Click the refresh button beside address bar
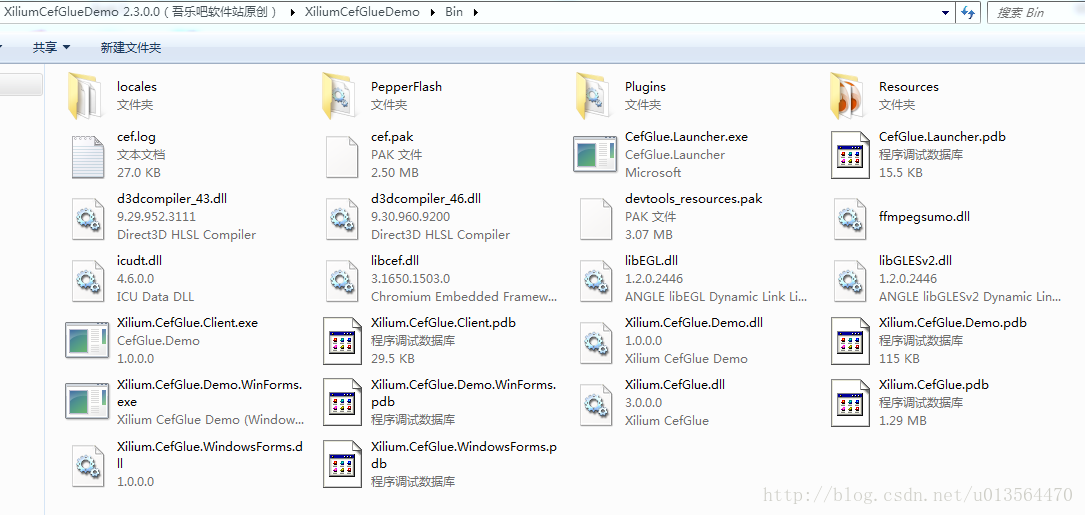1085x515 pixels. (967, 12)
